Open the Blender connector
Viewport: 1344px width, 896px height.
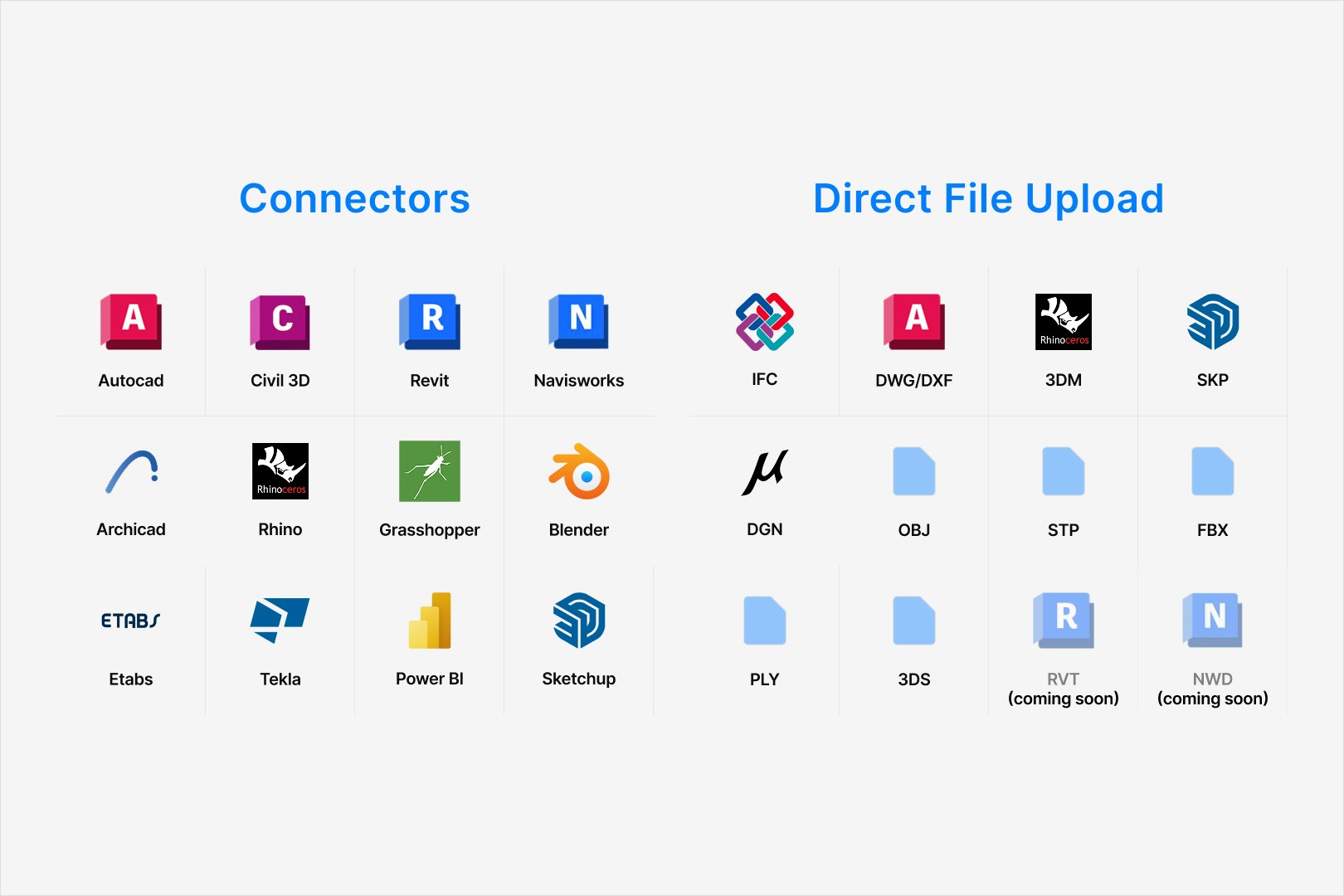578,471
